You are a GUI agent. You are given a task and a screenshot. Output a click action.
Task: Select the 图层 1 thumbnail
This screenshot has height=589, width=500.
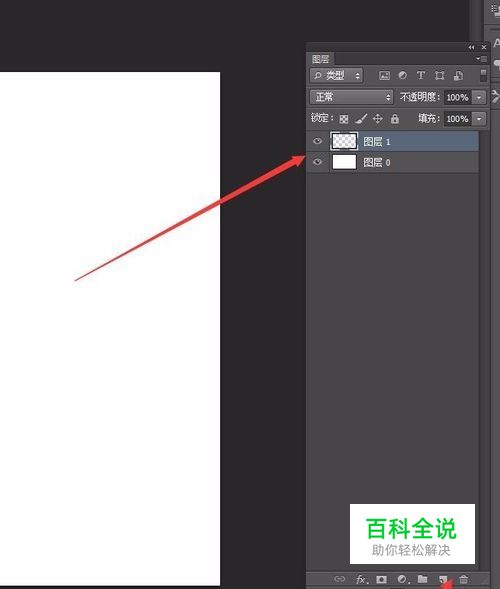(344, 141)
